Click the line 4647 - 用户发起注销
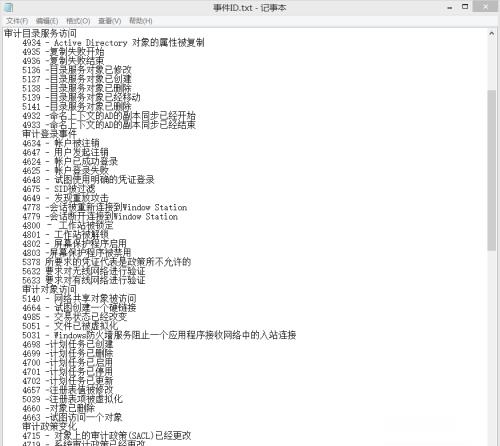 coord(66,152)
